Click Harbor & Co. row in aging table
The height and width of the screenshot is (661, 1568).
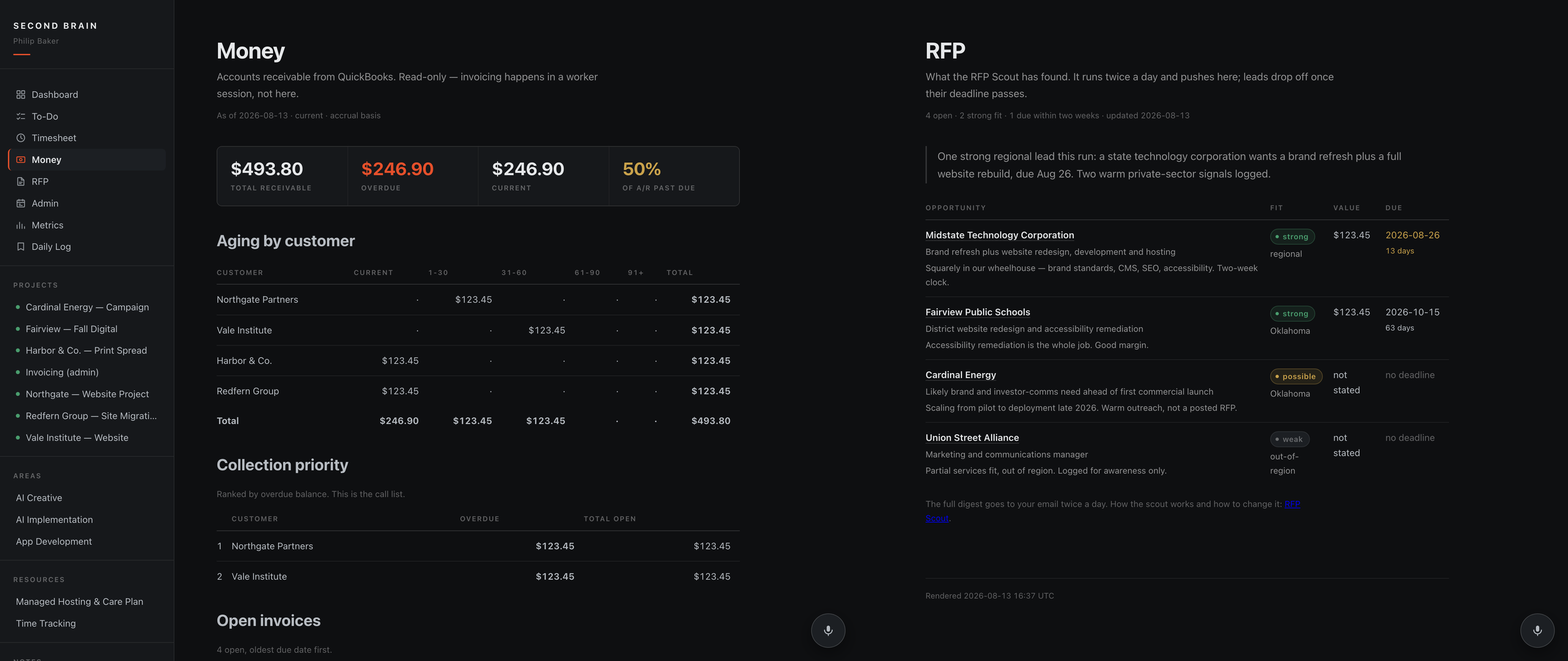point(478,361)
